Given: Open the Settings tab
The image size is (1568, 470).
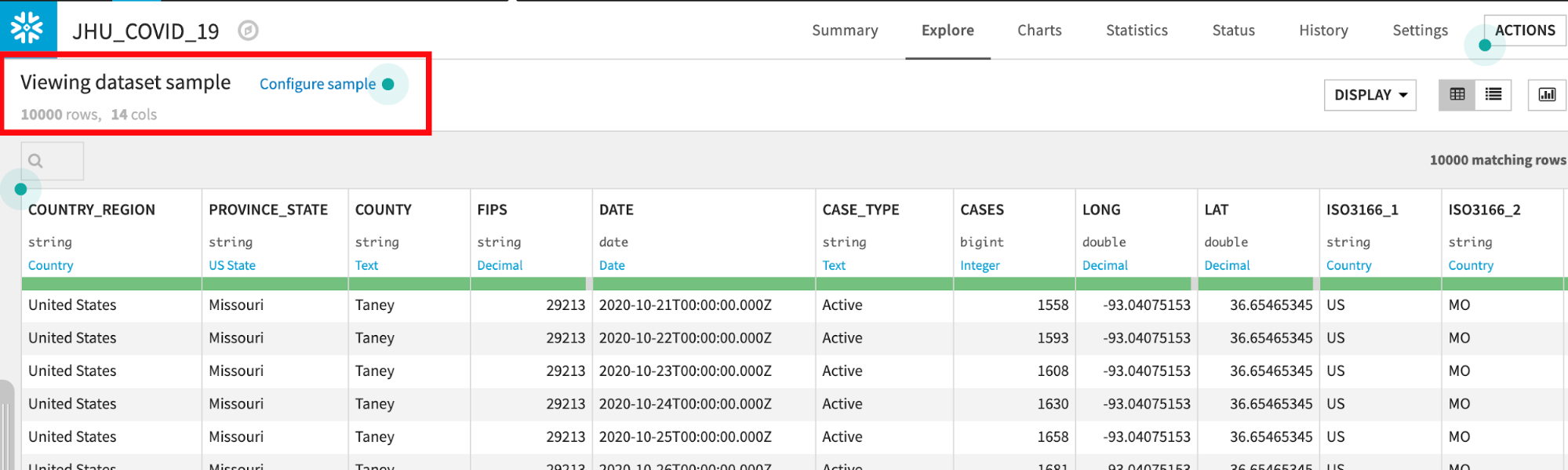Looking at the screenshot, I should point(1419,31).
